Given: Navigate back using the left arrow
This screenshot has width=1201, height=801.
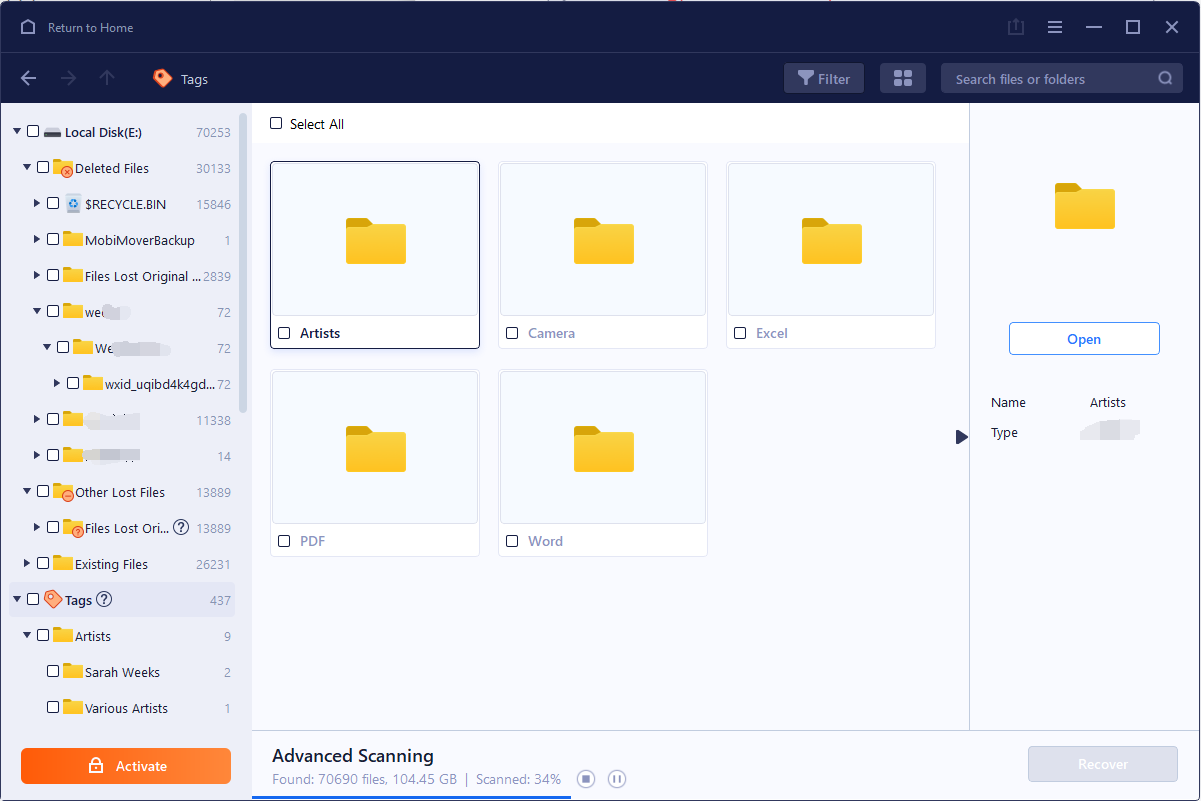Looking at the screenshot, I should tap(28, 77).
